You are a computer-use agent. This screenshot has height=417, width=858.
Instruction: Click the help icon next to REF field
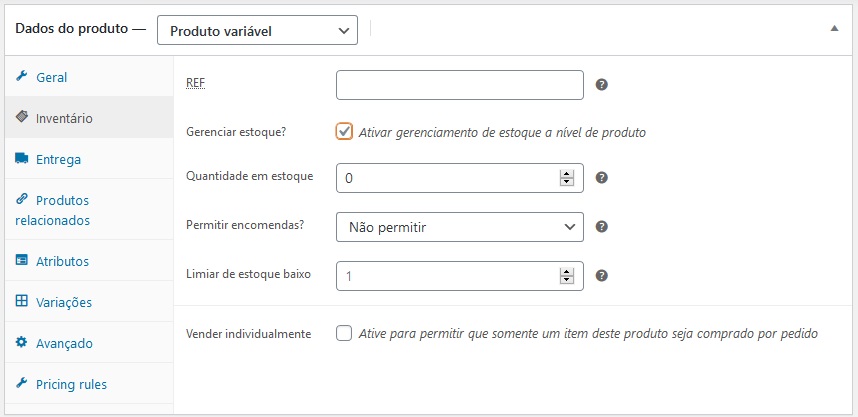[x=601, y=85]
